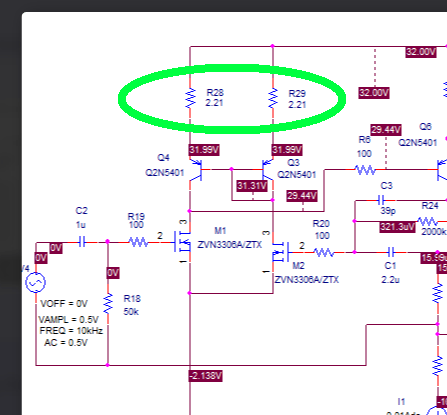Viewport: 447px width, 415px height.
Task: Click the C1 reference label
Action: tap(390, 266)
